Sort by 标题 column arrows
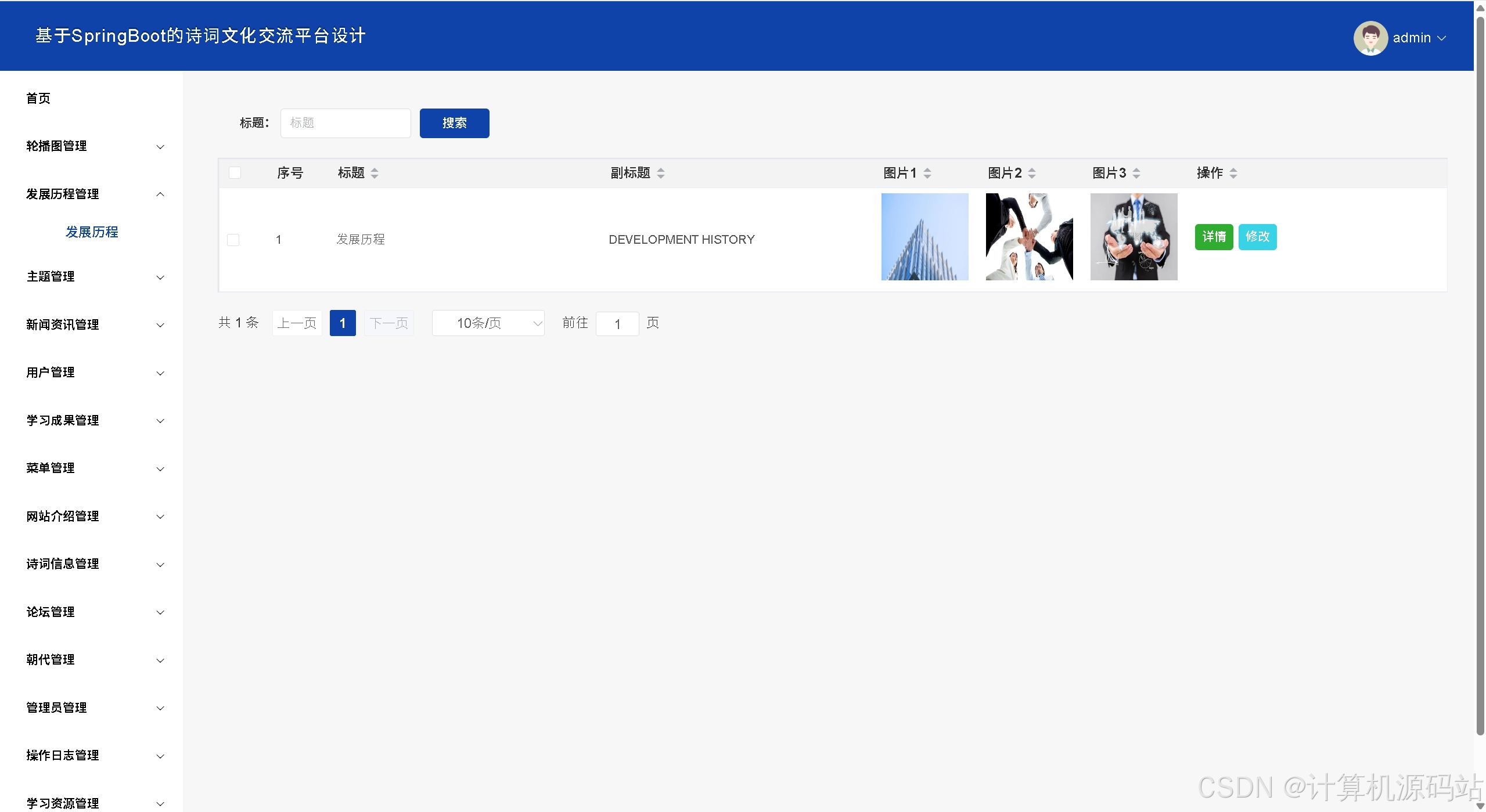 click(375, 173)
